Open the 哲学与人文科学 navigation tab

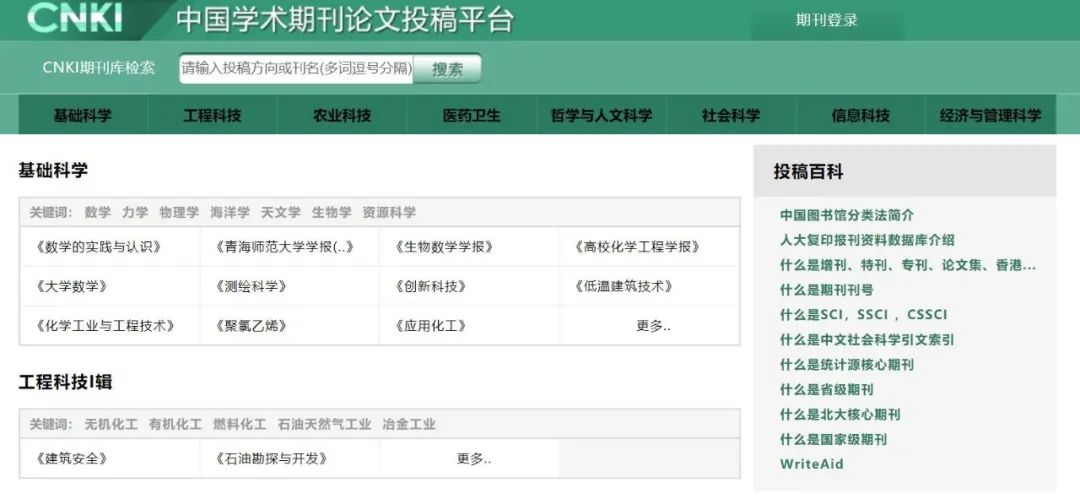(601, 115)
